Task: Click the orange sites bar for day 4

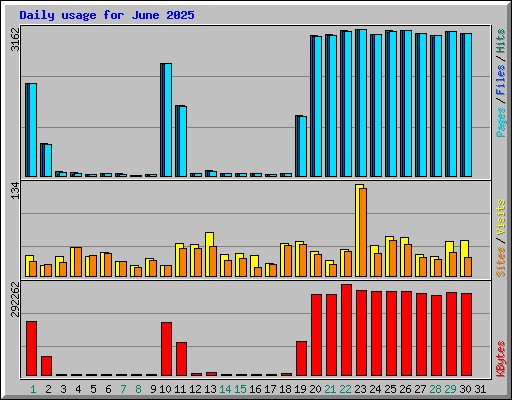Action: [x=78, y=262]
